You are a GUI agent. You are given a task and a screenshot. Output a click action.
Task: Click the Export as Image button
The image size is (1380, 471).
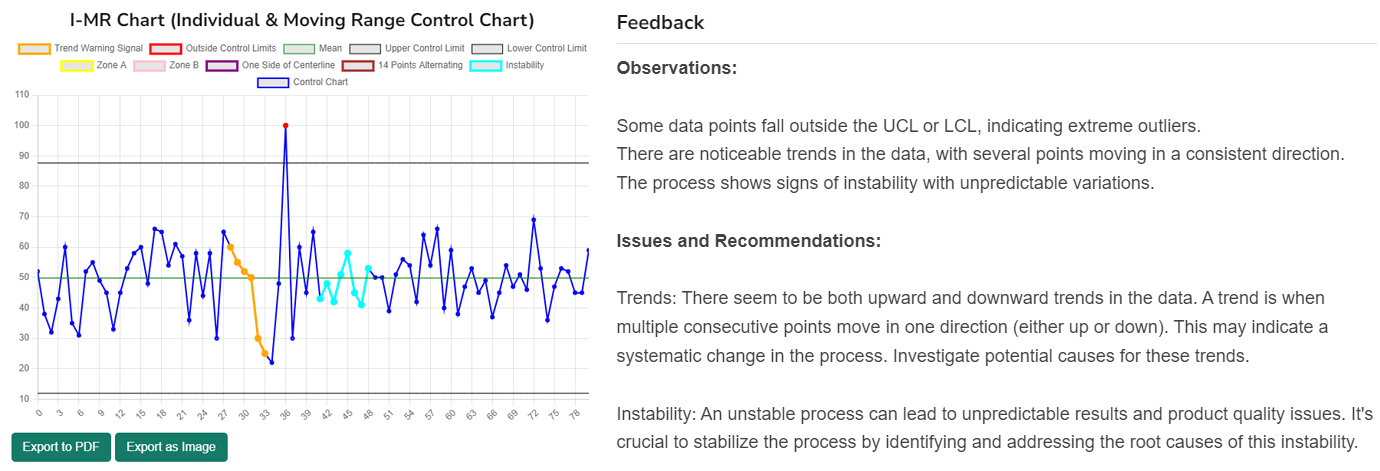tap(171, 447)
